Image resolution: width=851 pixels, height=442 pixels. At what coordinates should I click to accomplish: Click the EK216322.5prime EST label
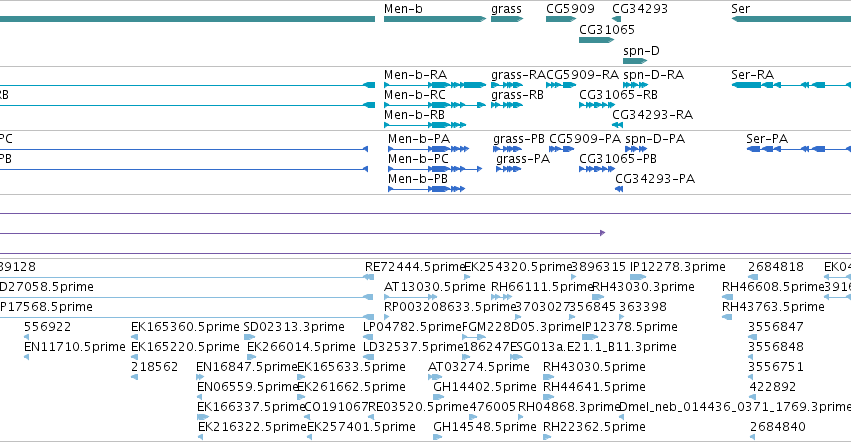pyautogui.click(x=252, y=427)
